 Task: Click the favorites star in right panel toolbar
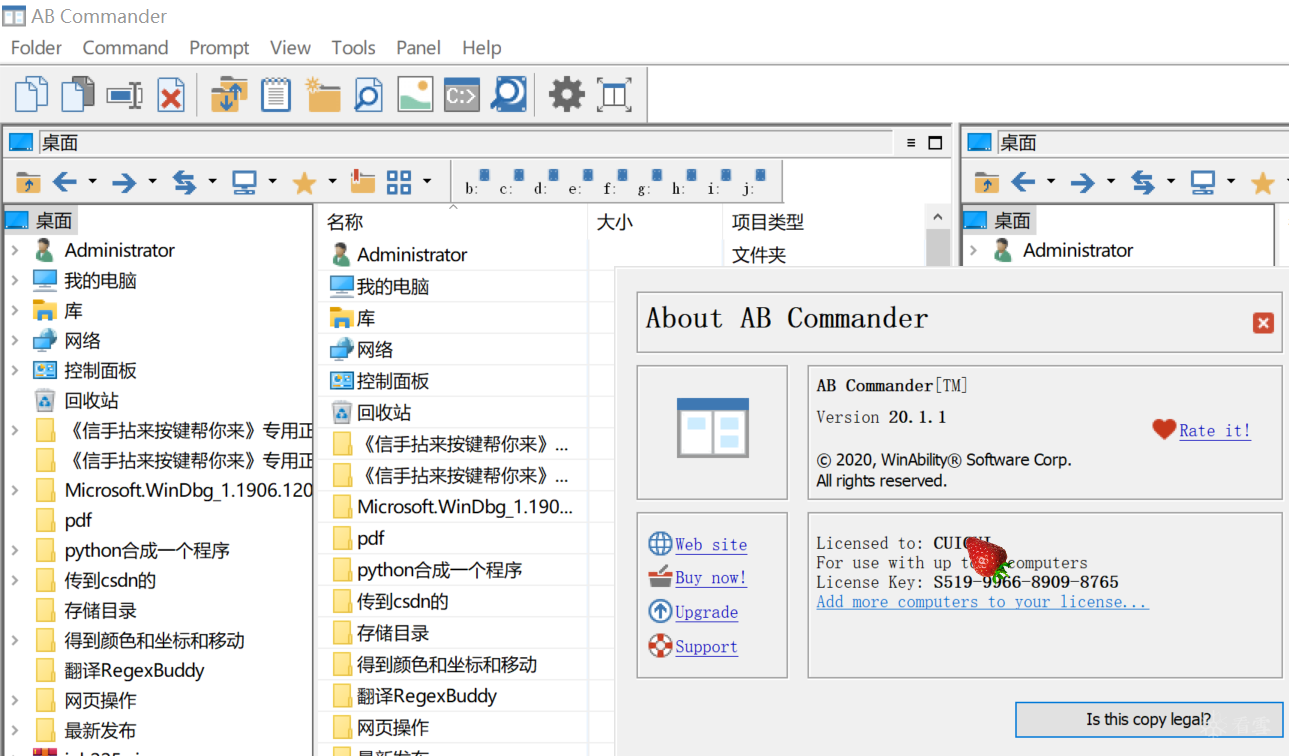1263,182
